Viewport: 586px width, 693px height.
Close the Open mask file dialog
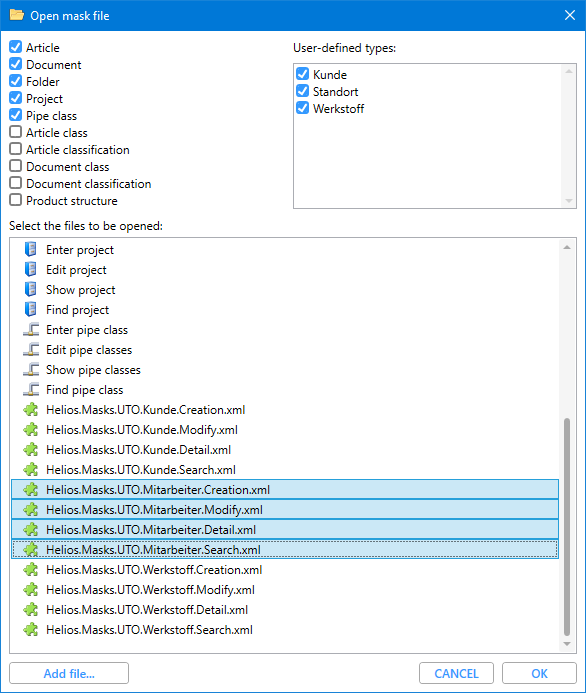coord(570,15)
